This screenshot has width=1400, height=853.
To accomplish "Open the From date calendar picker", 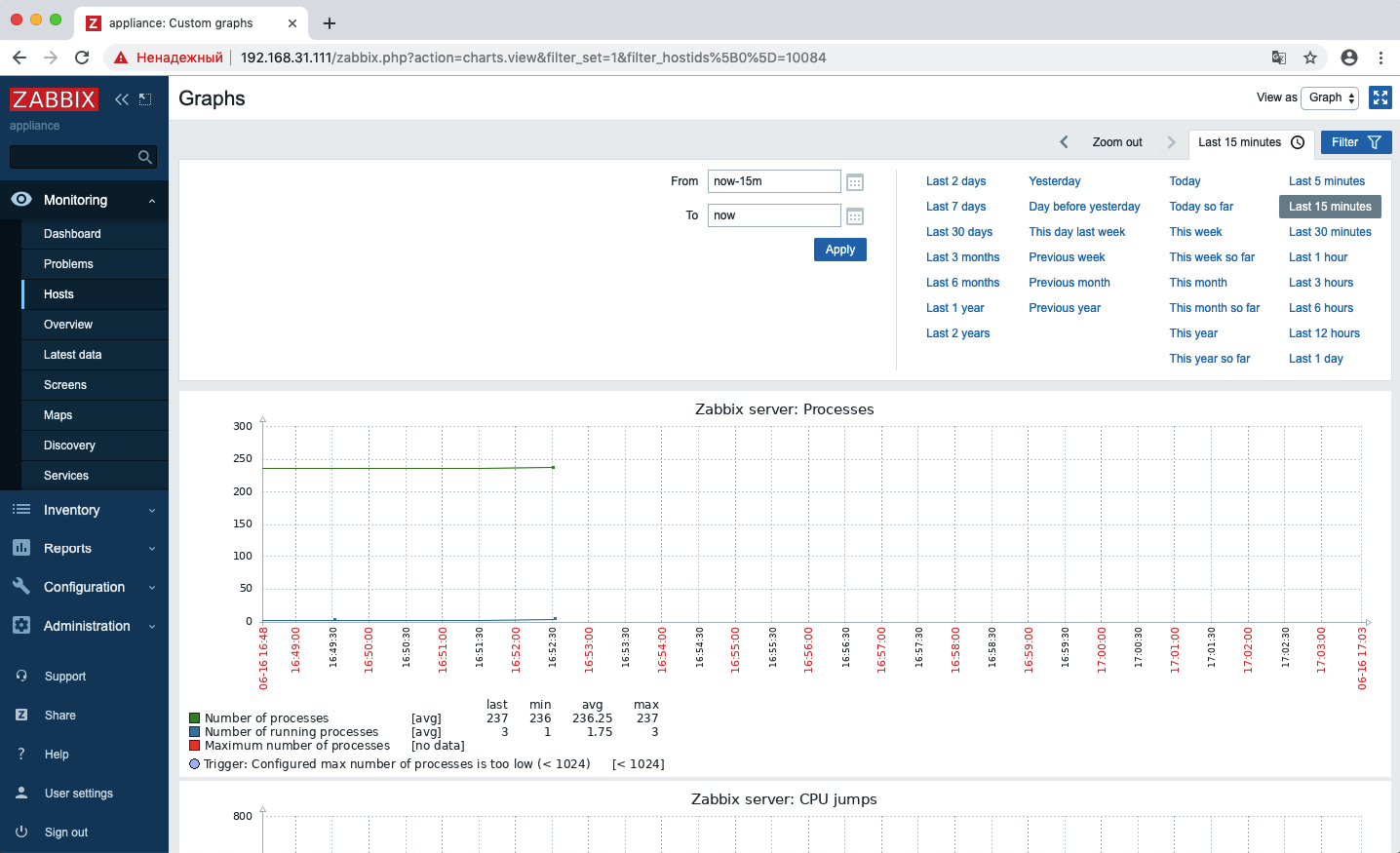I will click(855, 182).
